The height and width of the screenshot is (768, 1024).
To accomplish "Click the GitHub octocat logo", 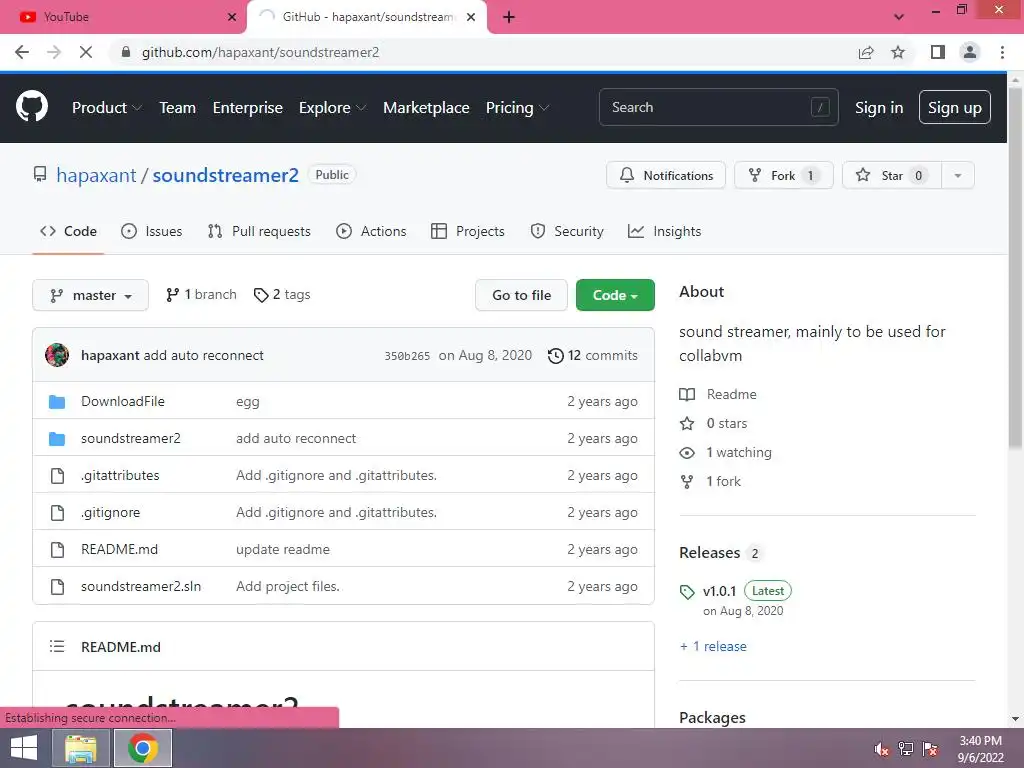I will (32, 107).
